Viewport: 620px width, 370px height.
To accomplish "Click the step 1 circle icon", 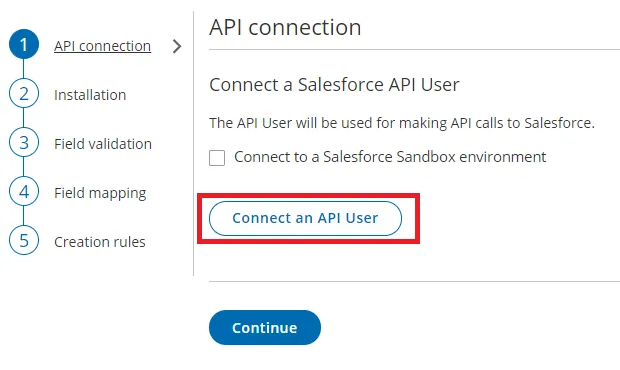I will 24,44.
